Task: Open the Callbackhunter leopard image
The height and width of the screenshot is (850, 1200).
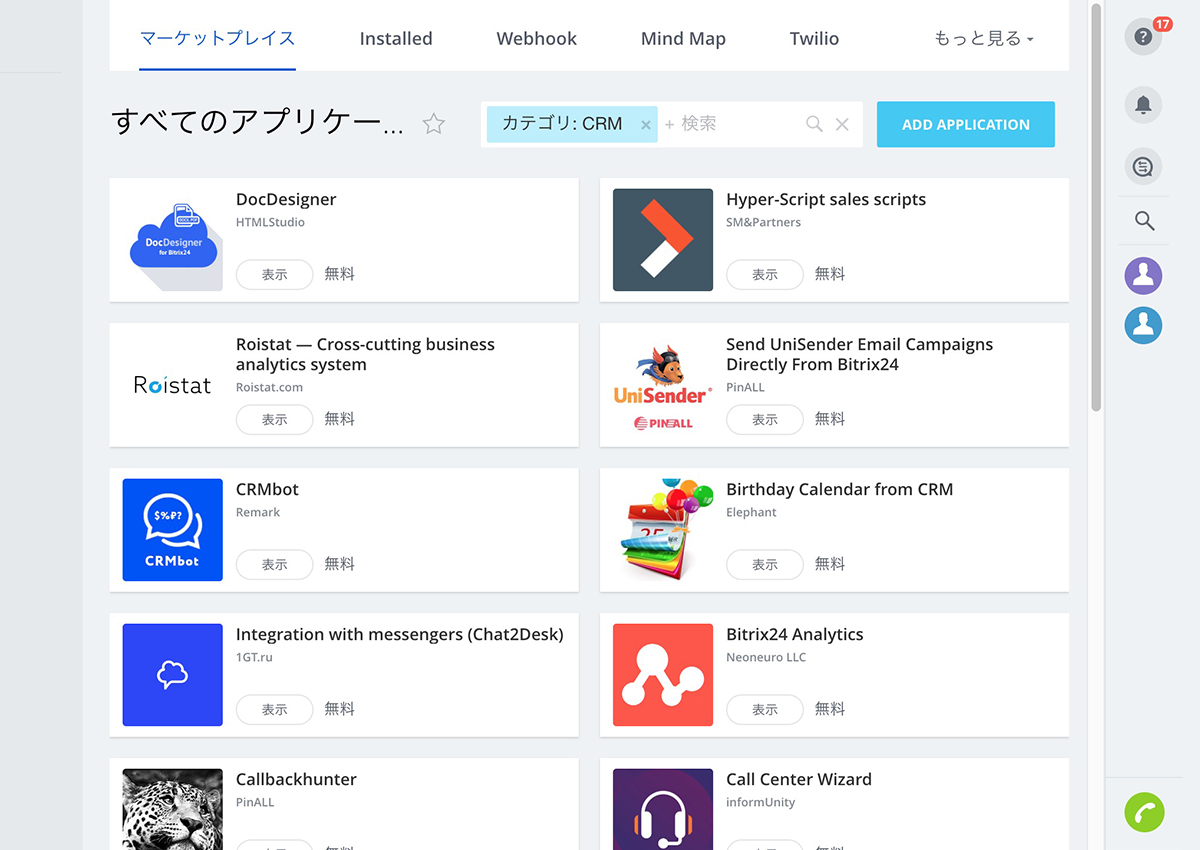Action: 173,809
